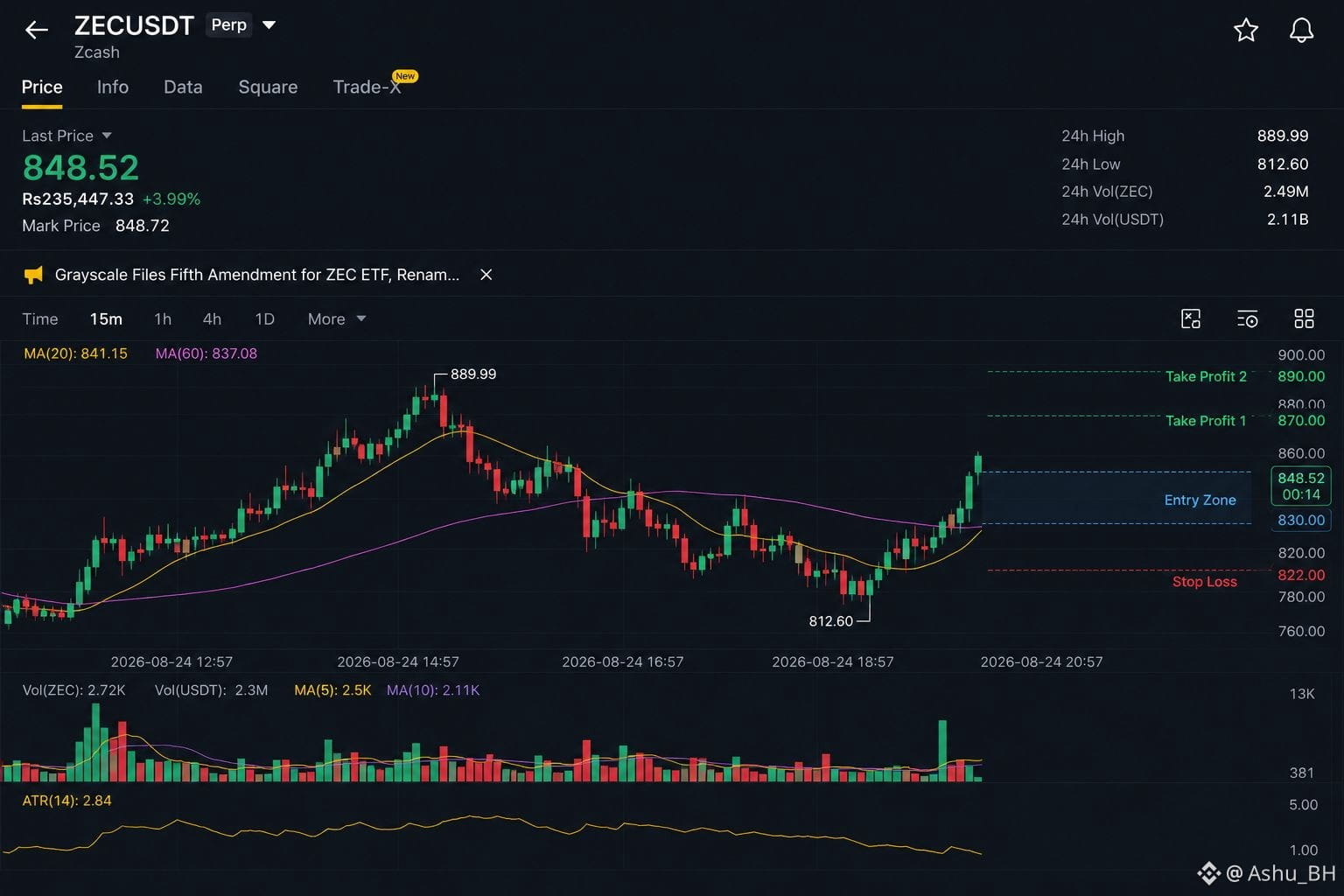
Task: Open the Grayscale ZEC ETF news headline
Action: 257,275
